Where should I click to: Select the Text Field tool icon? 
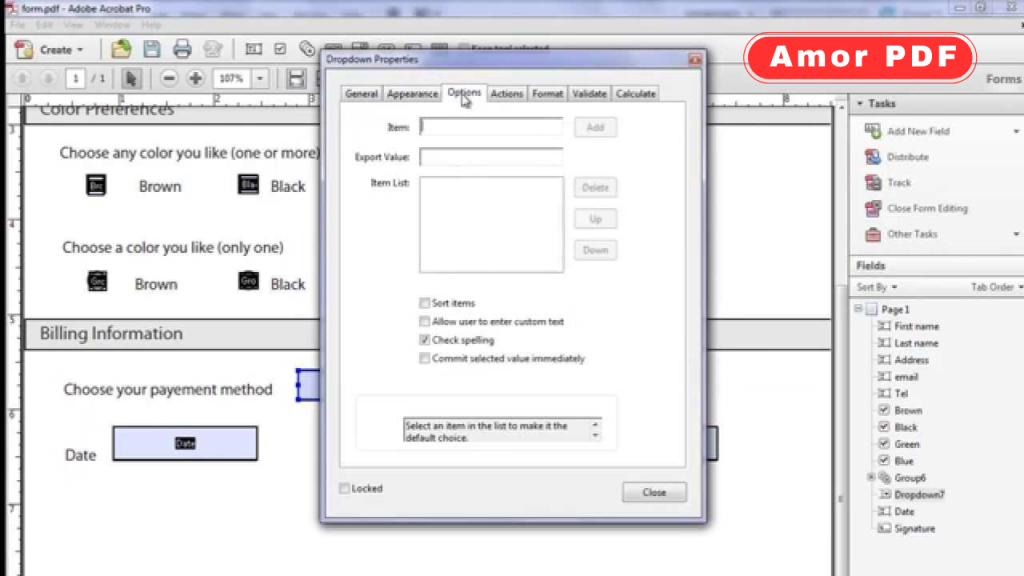tap(253, 49)
